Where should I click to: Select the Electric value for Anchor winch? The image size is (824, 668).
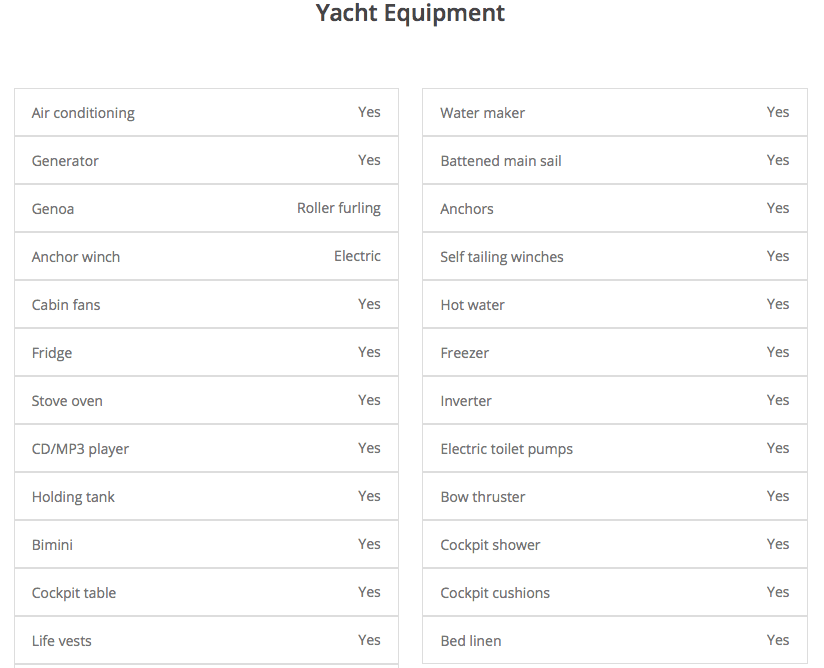pos(357,256)
